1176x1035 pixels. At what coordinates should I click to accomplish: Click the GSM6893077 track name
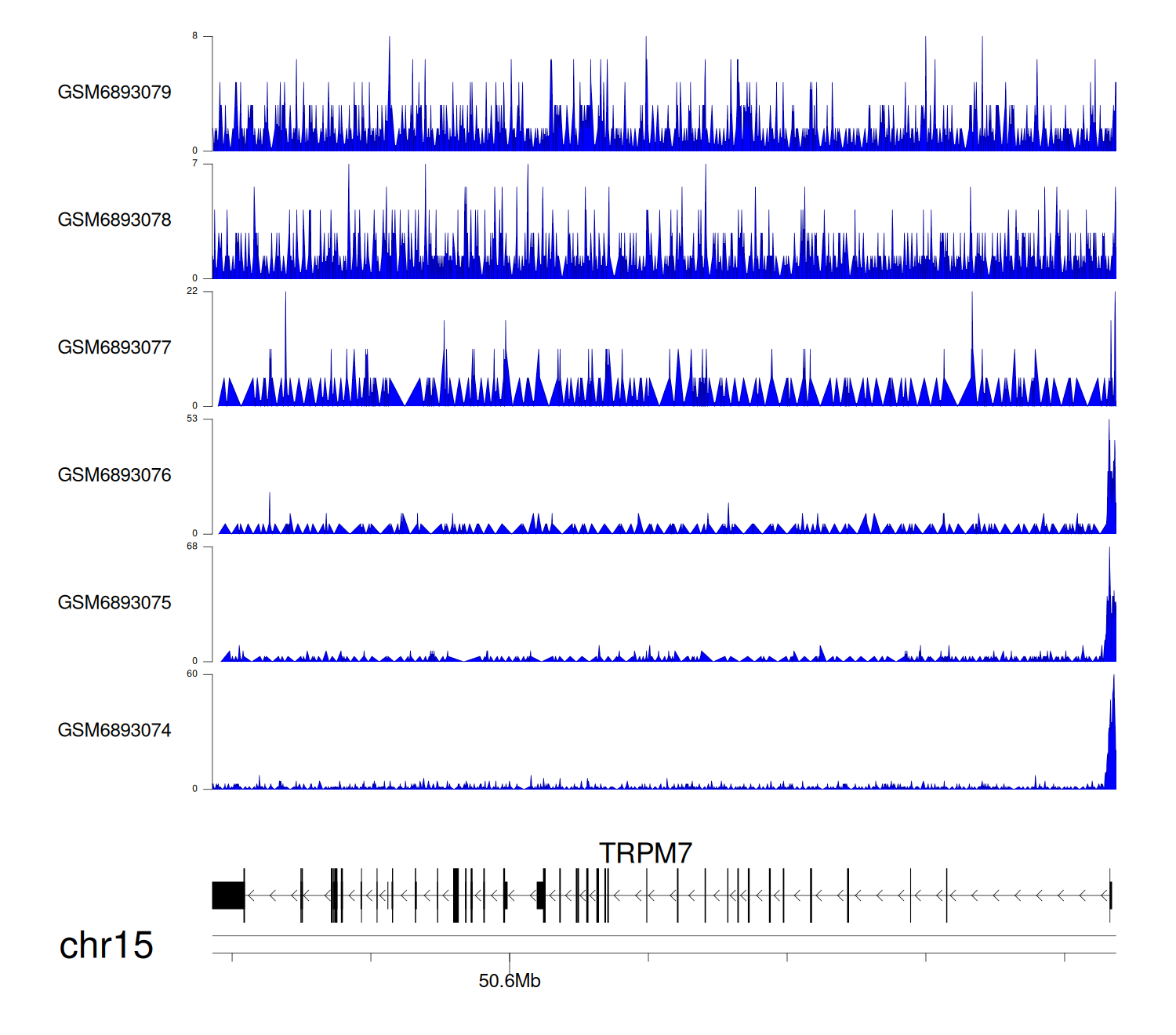point(114,347)
